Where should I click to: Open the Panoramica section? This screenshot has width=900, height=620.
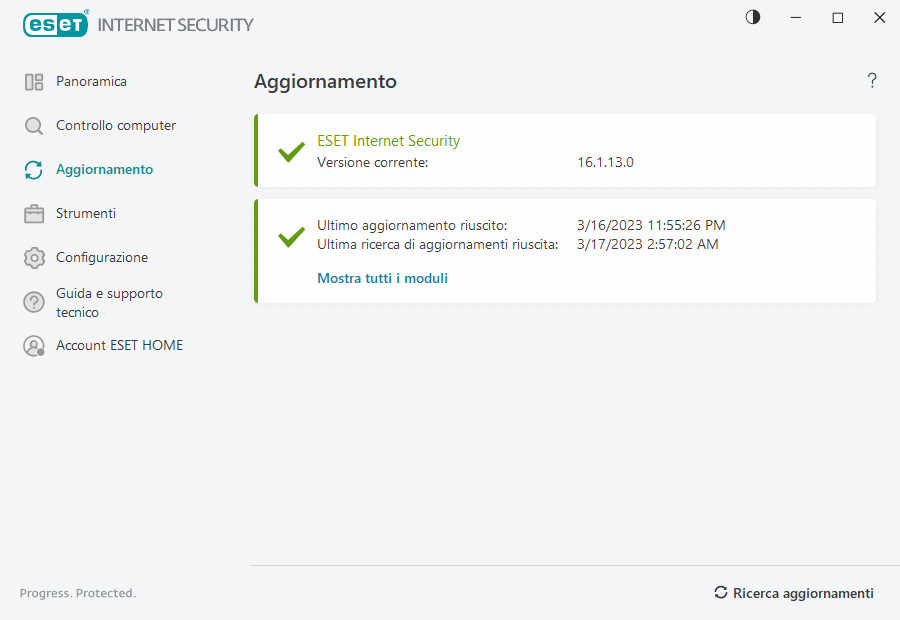[x=91, y=82]
